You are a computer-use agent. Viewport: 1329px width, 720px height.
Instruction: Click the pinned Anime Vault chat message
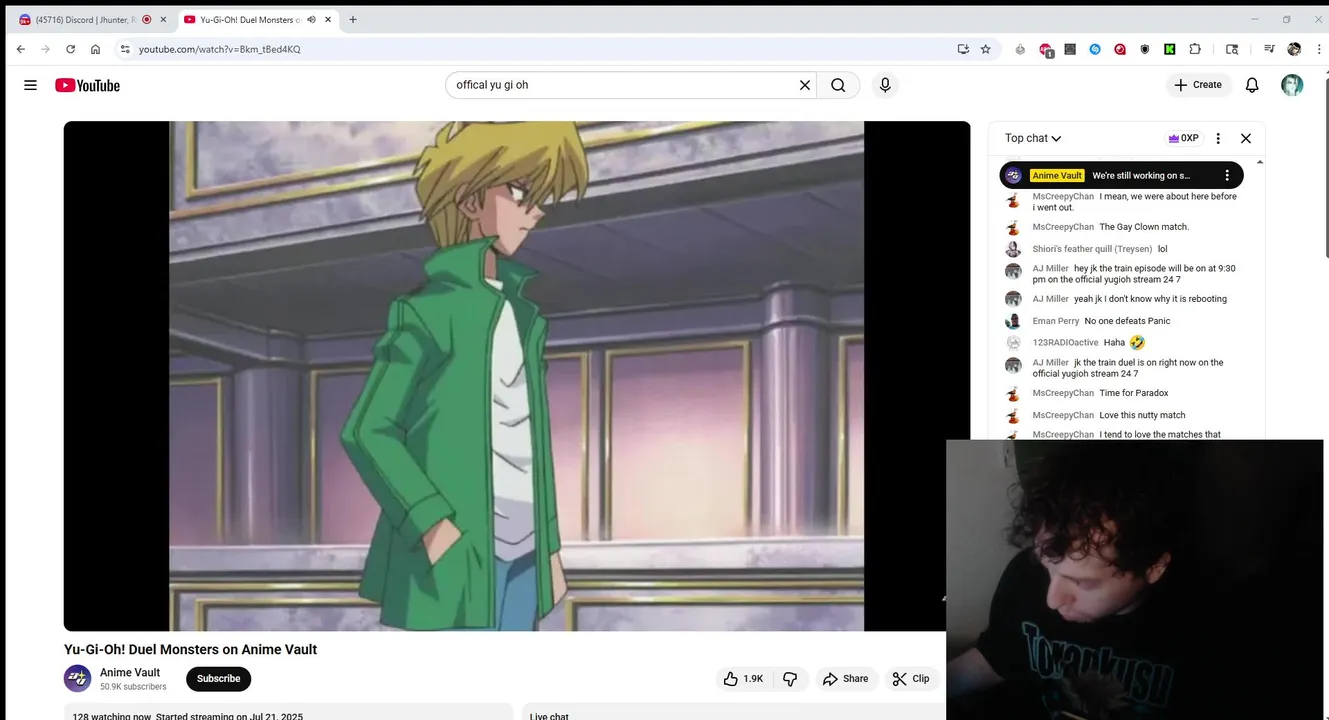[x=1121, y=175]
